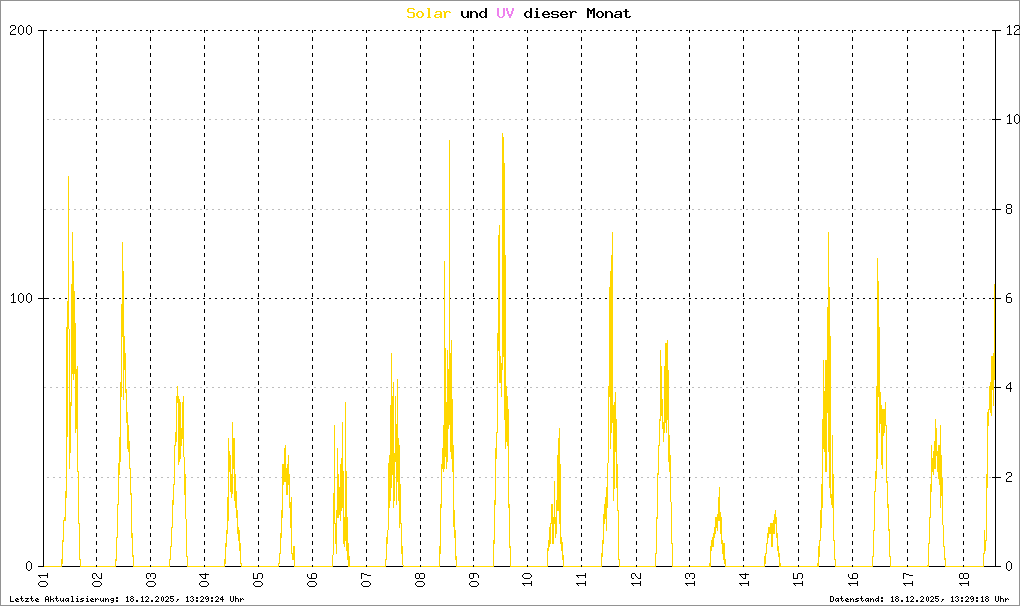Select the day 15 label on the x-axis
Screen dimensions: 1020x606
[798, 580]
